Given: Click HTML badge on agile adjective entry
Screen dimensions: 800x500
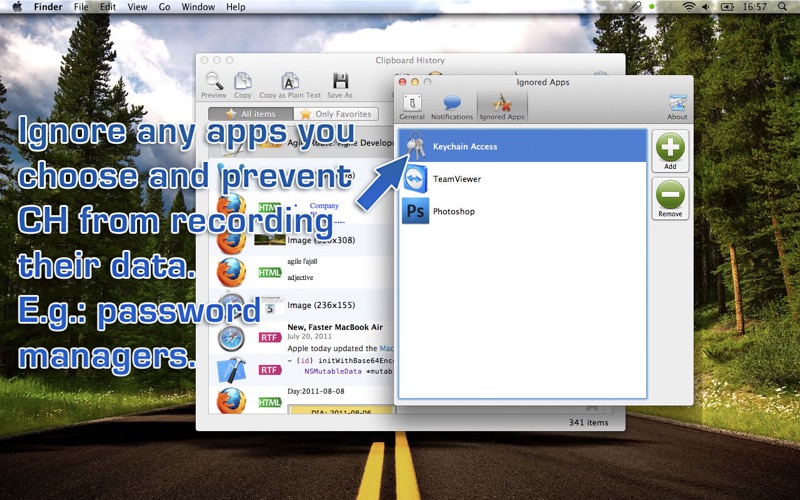Looking at the screenshot, I should click(x=270, y=272).
